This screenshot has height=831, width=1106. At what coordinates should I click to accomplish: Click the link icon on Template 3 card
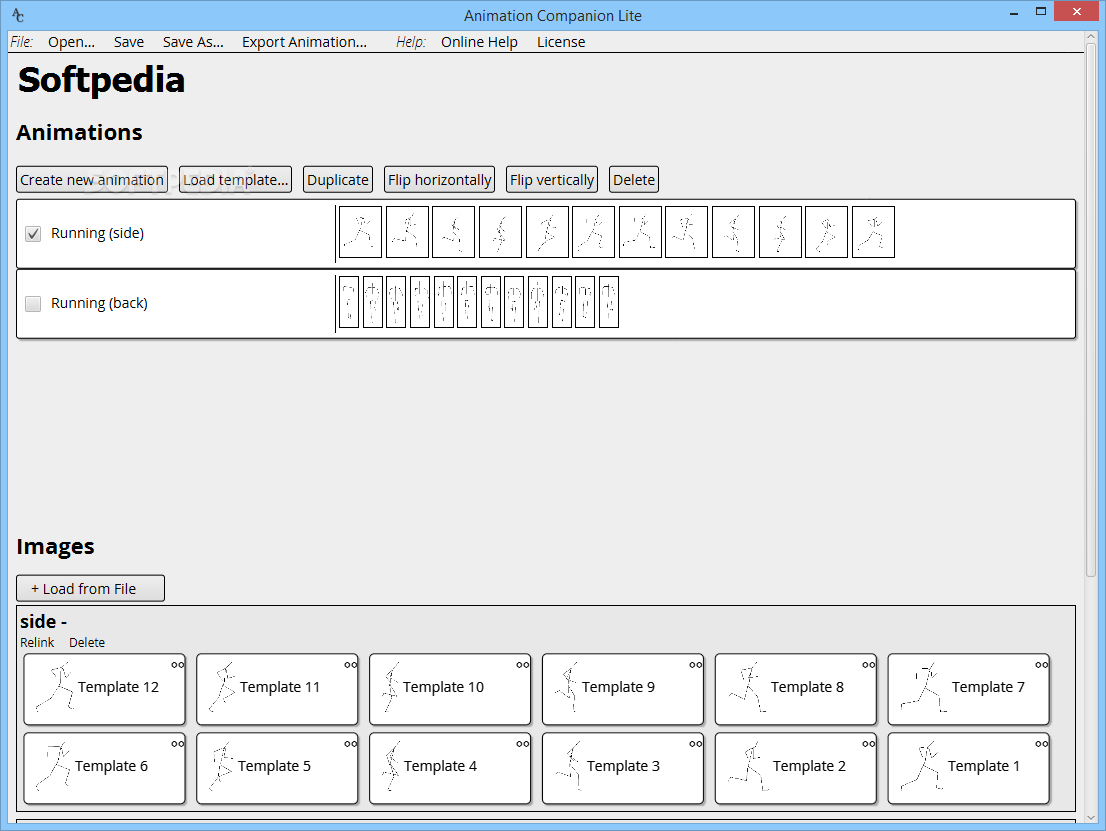695,744
